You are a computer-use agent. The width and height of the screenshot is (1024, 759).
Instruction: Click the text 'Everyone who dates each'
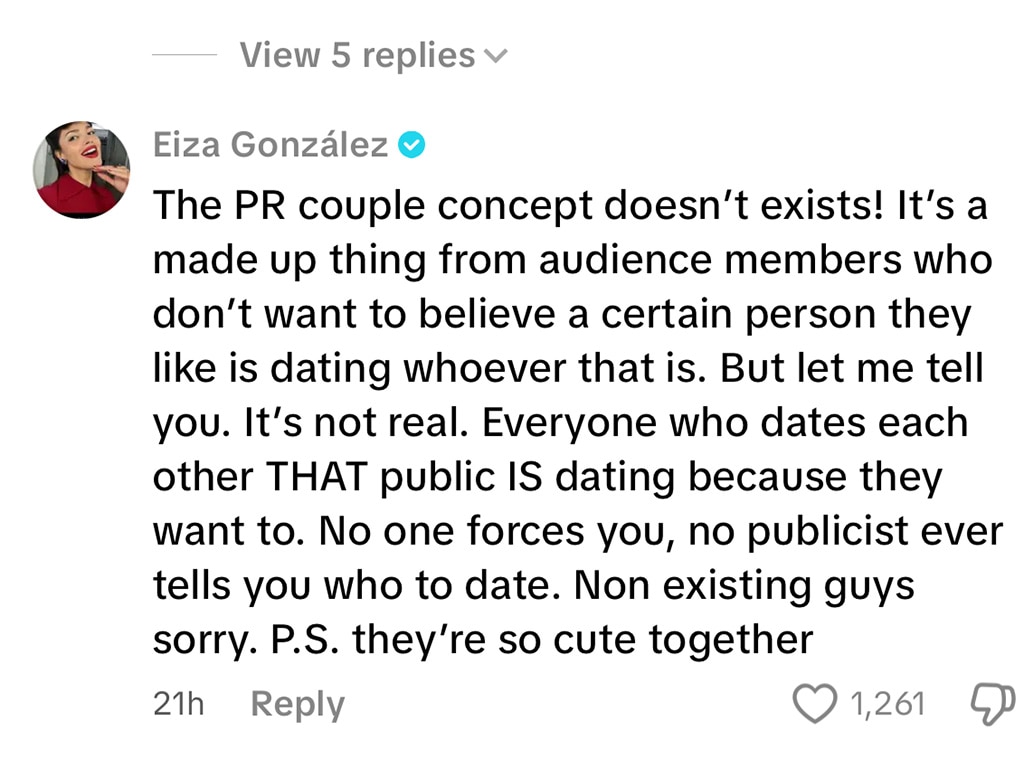725,423
